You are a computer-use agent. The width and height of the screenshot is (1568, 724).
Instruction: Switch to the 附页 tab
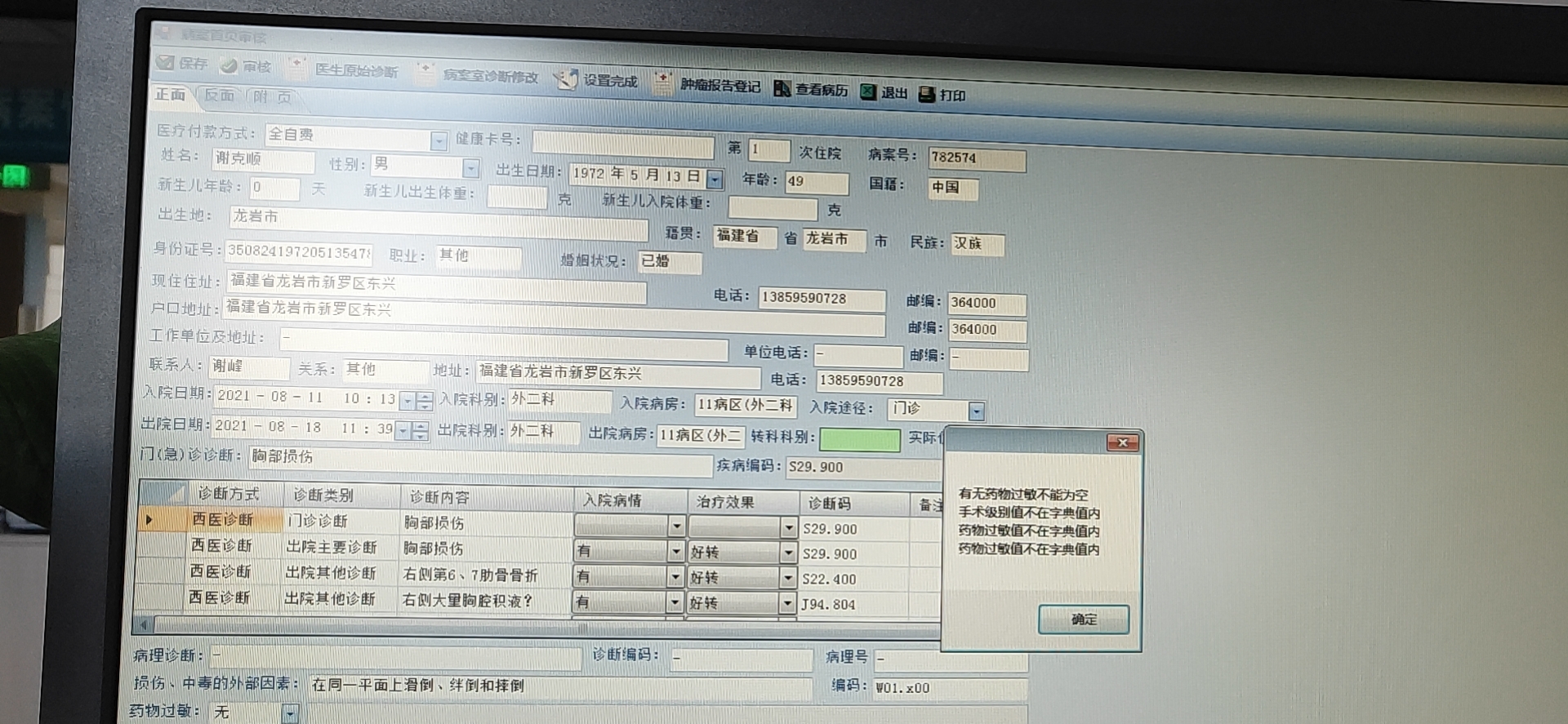(x=272, y=97)
